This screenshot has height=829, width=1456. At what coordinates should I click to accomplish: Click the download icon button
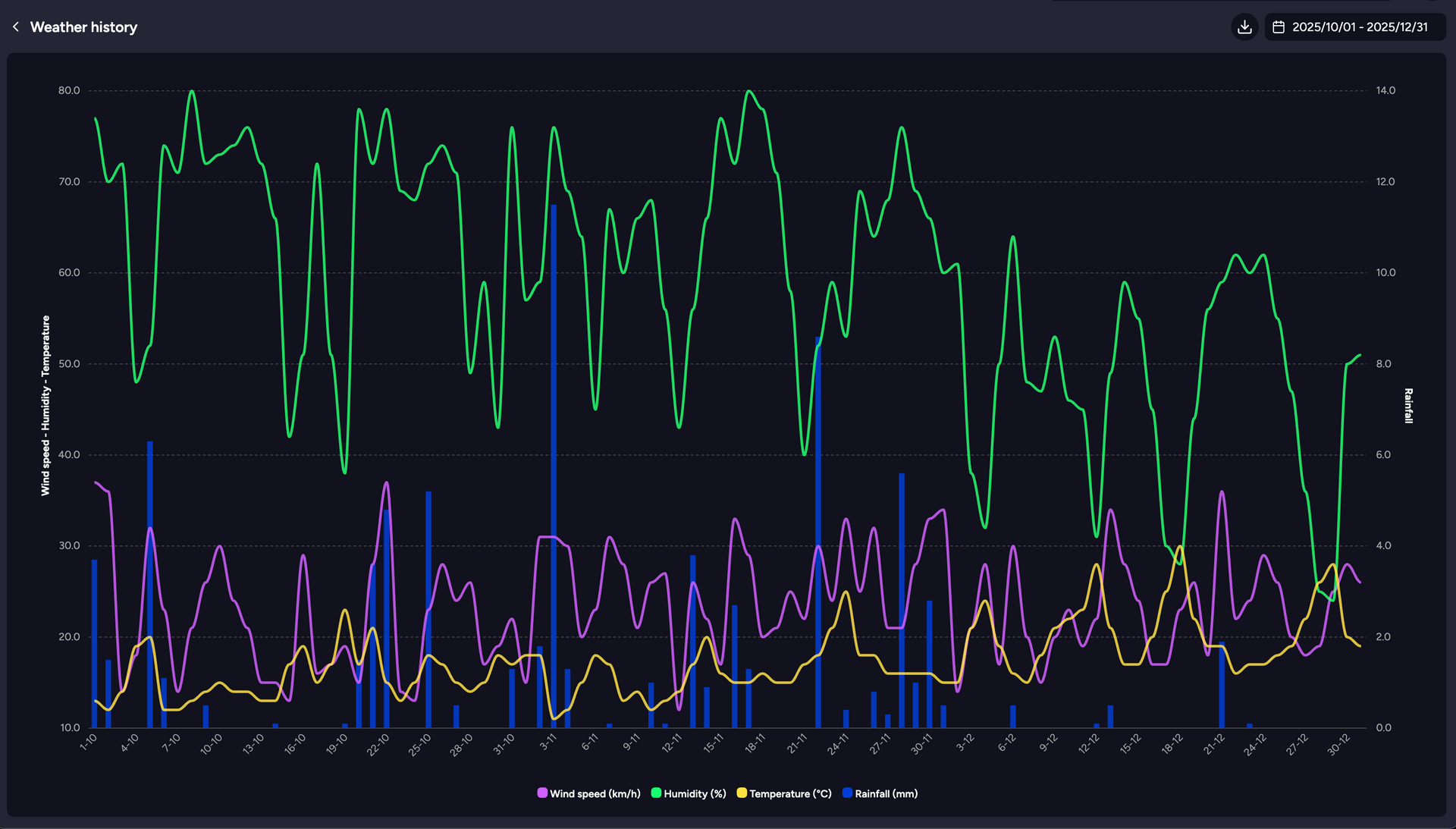tap(1244, 27)
